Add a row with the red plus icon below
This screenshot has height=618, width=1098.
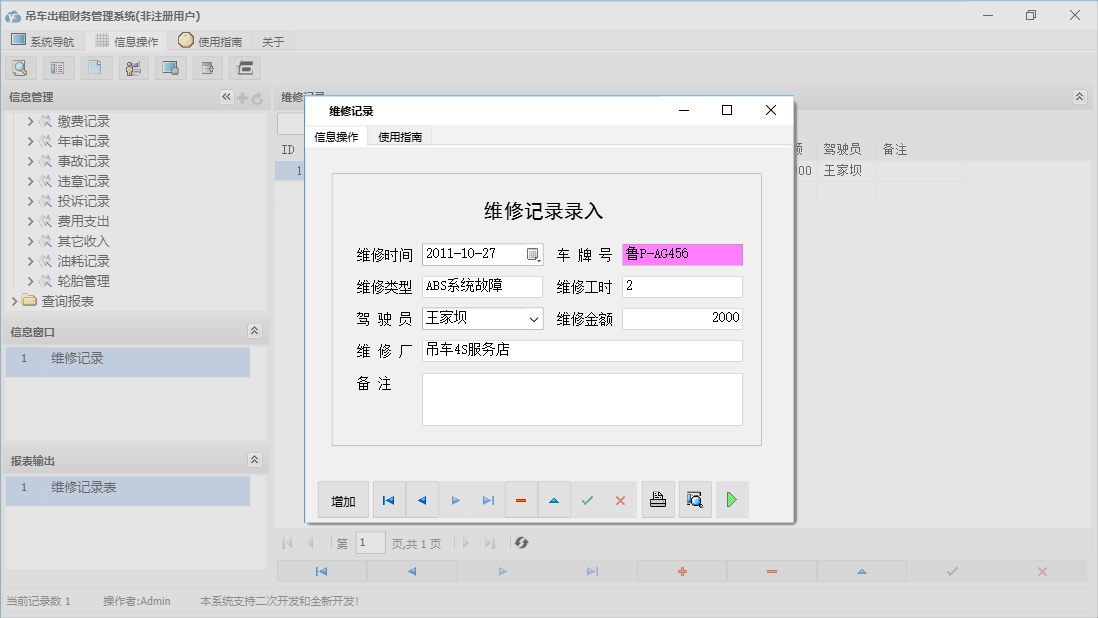(681, 571)
